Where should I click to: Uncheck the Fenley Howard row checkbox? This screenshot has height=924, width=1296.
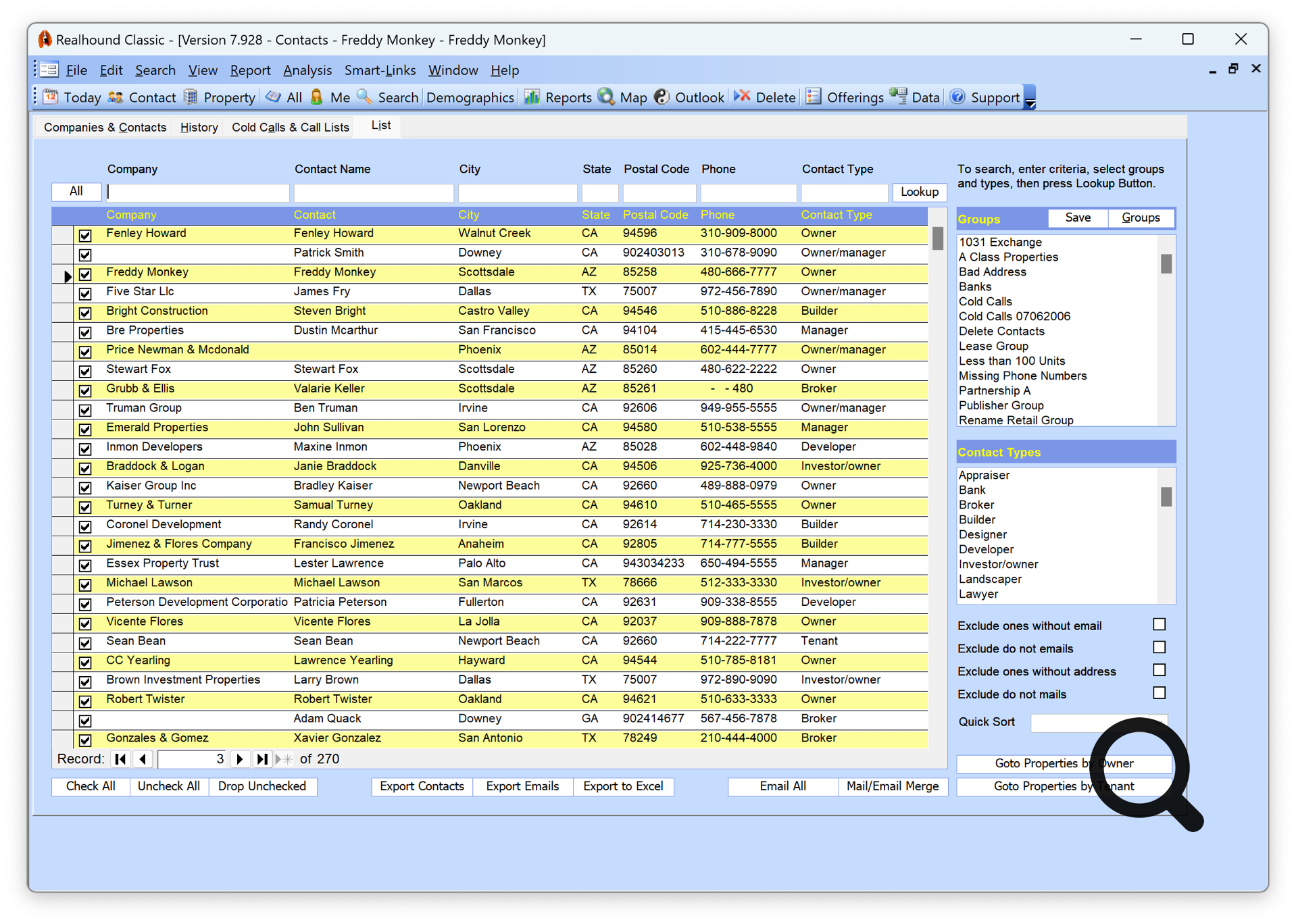pyautogui.click(x=85, y=236)
